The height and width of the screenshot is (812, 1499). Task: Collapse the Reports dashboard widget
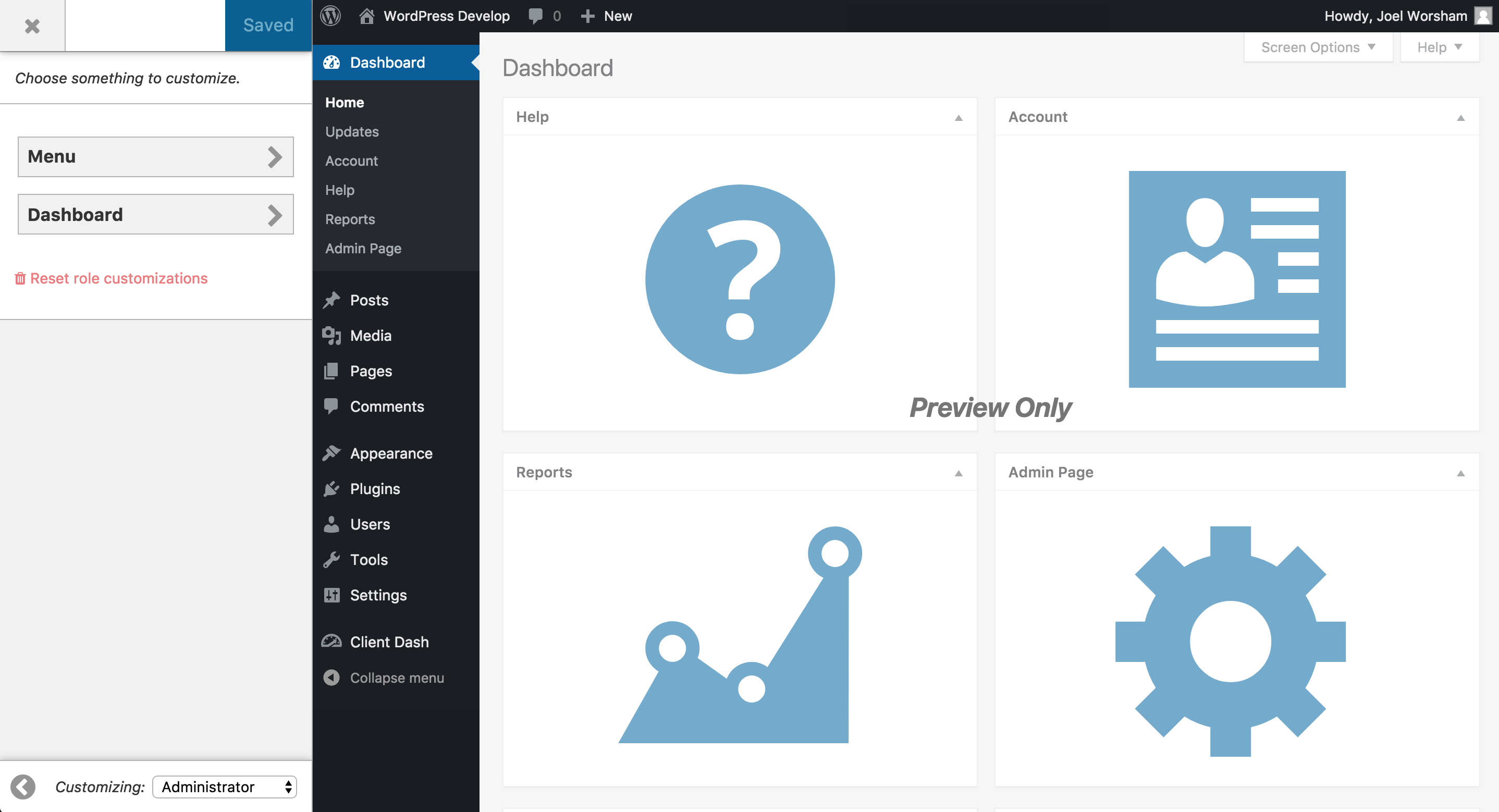(958, 472)
